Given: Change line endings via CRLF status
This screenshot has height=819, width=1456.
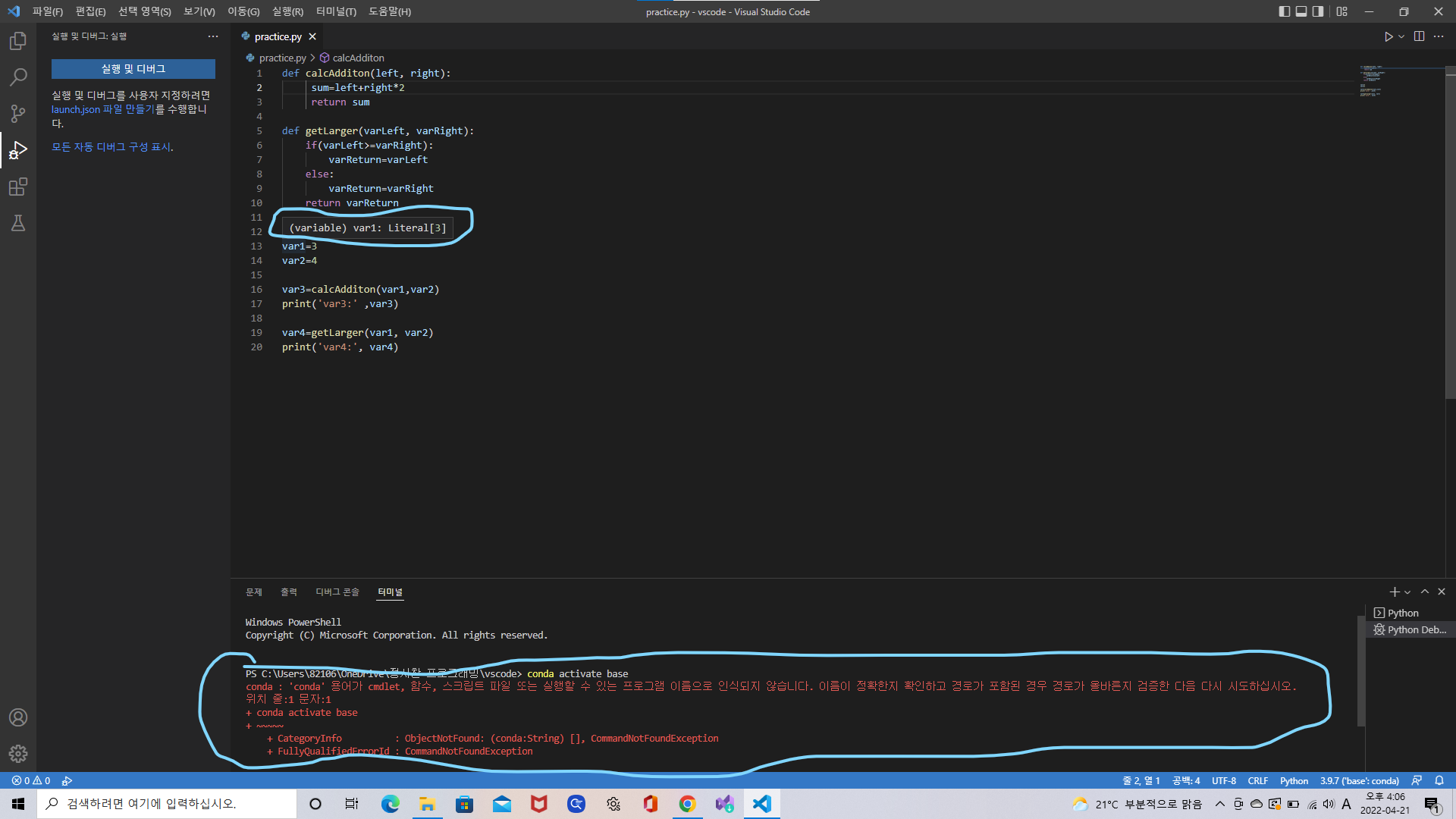Looking at the screenshot, I should (1258, 780).
